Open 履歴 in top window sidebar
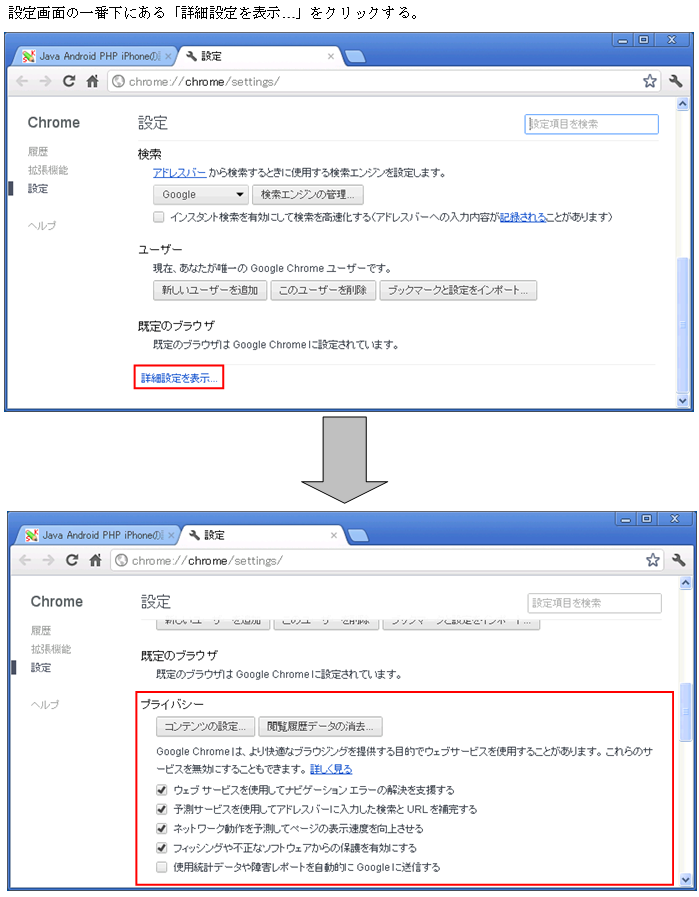 click(38, 152)
